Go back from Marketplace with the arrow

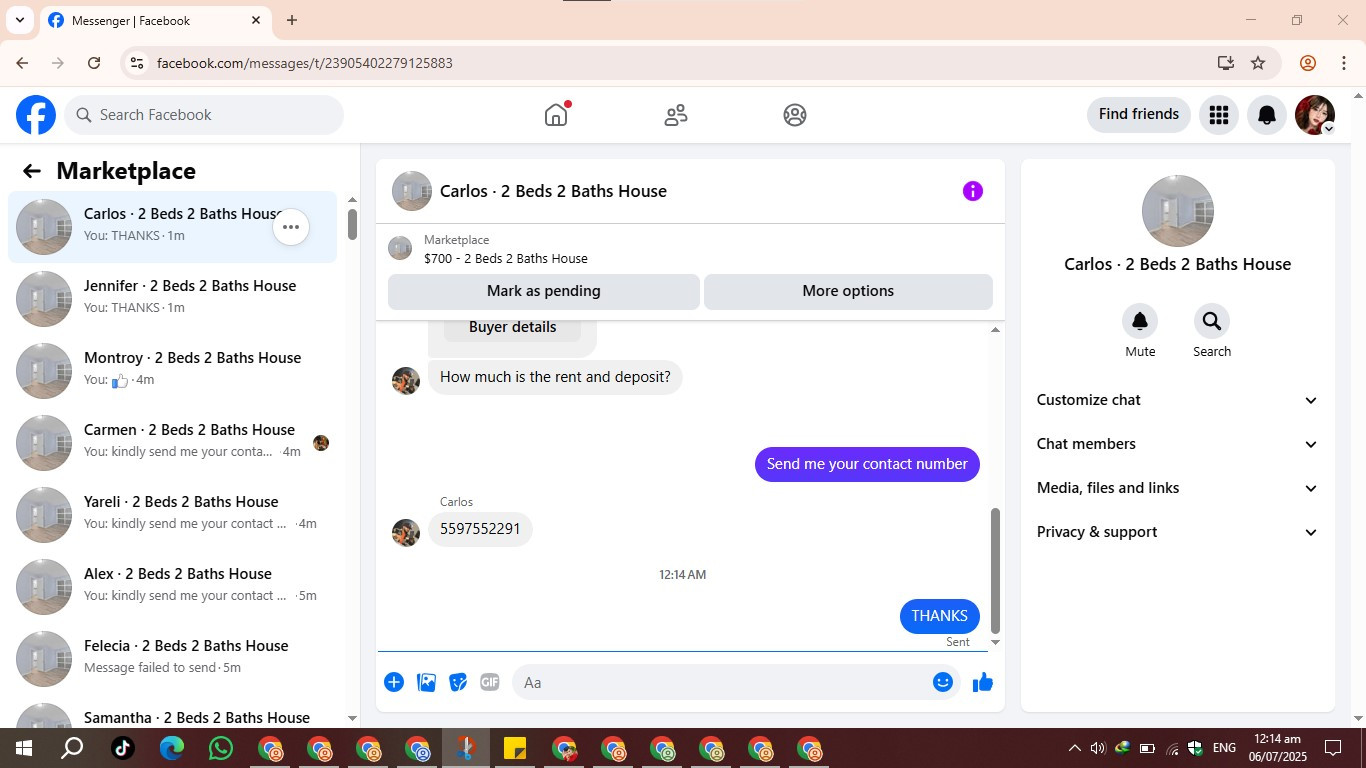(32, 171)
